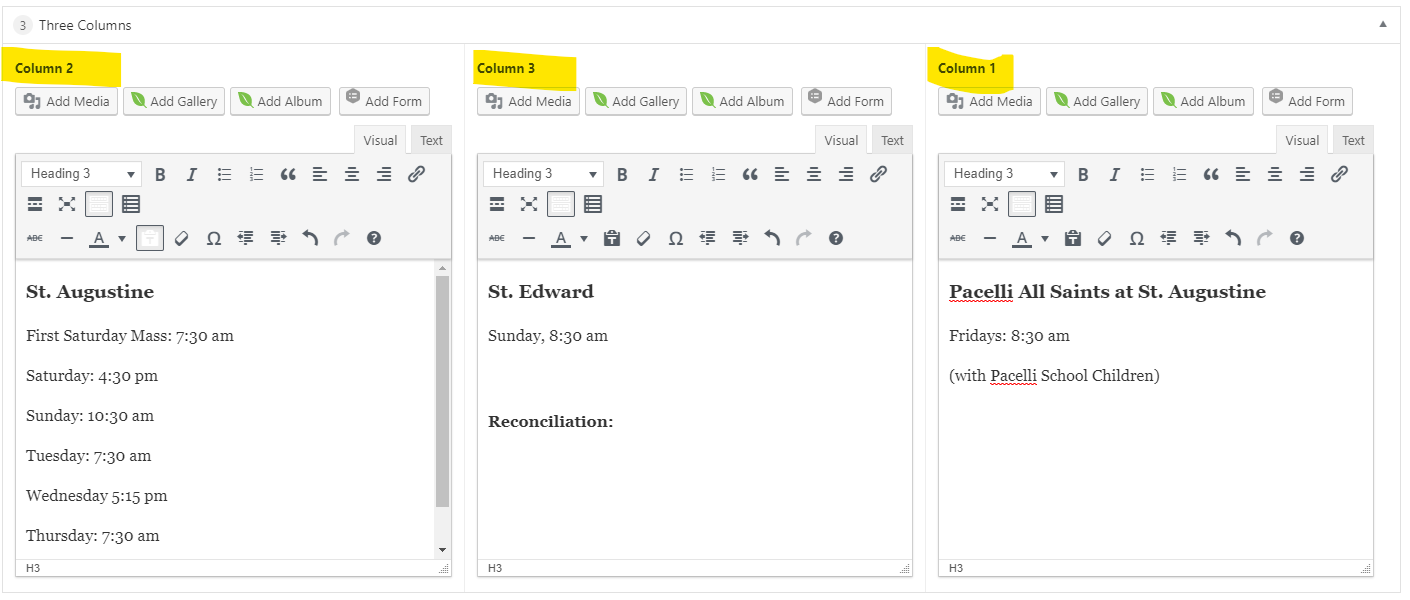This screenshot has height=600, width=1410.
Task: Insert special character in Column 3 editor
Action: (676, 238)
